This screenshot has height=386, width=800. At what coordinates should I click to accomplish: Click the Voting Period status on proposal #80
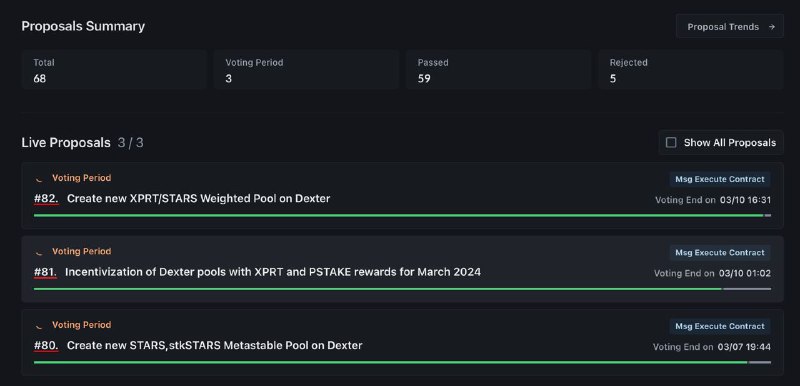click(x=82, y=325)
